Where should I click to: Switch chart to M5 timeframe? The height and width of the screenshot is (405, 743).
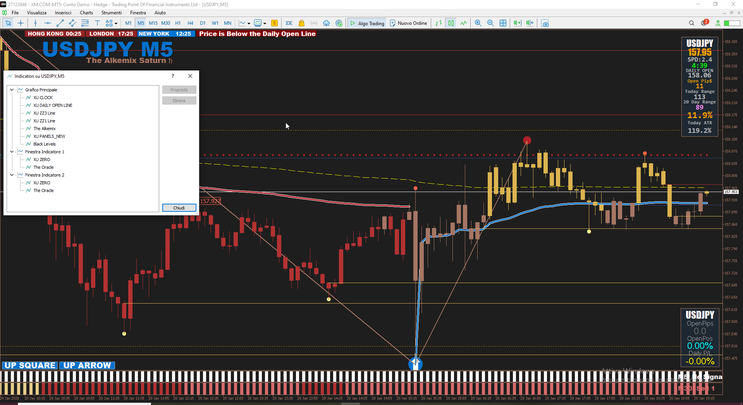click(140, 23)
